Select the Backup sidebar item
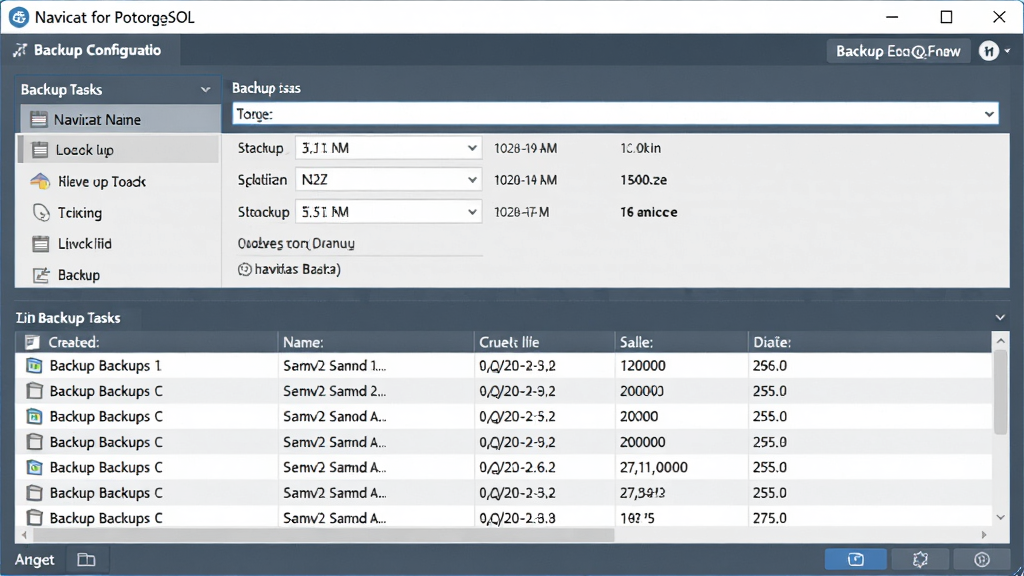Viewport: 1024px width, 576px height. click(x=119, y=275)
